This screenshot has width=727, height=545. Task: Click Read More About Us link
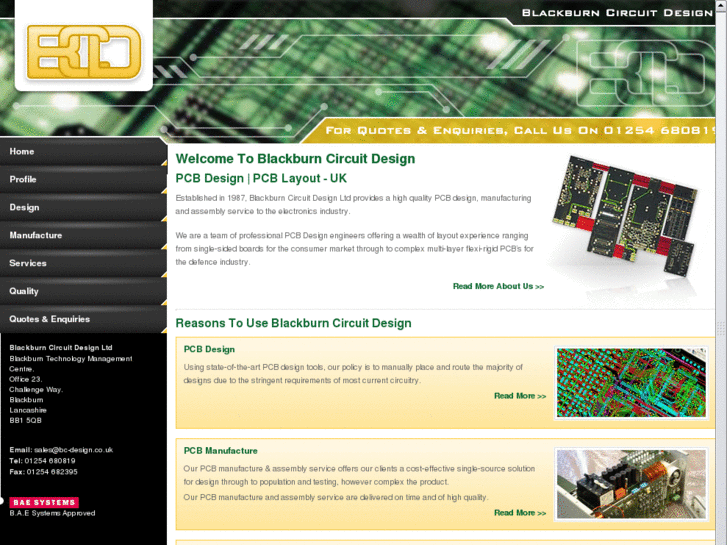coord(498,286)
